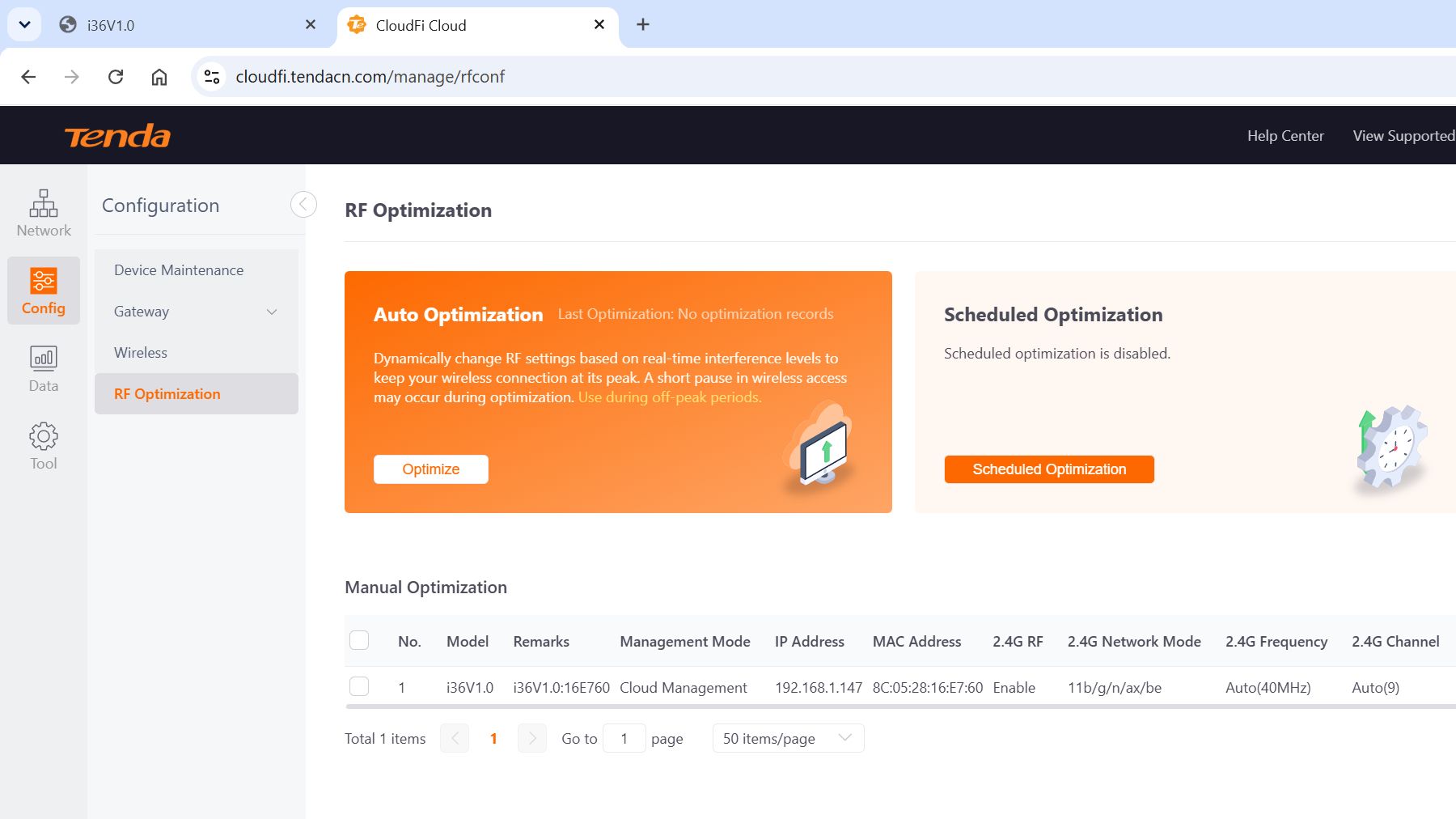
Task: Collapse the Configuration panel with arrow icon
Action: click(303, 204)
